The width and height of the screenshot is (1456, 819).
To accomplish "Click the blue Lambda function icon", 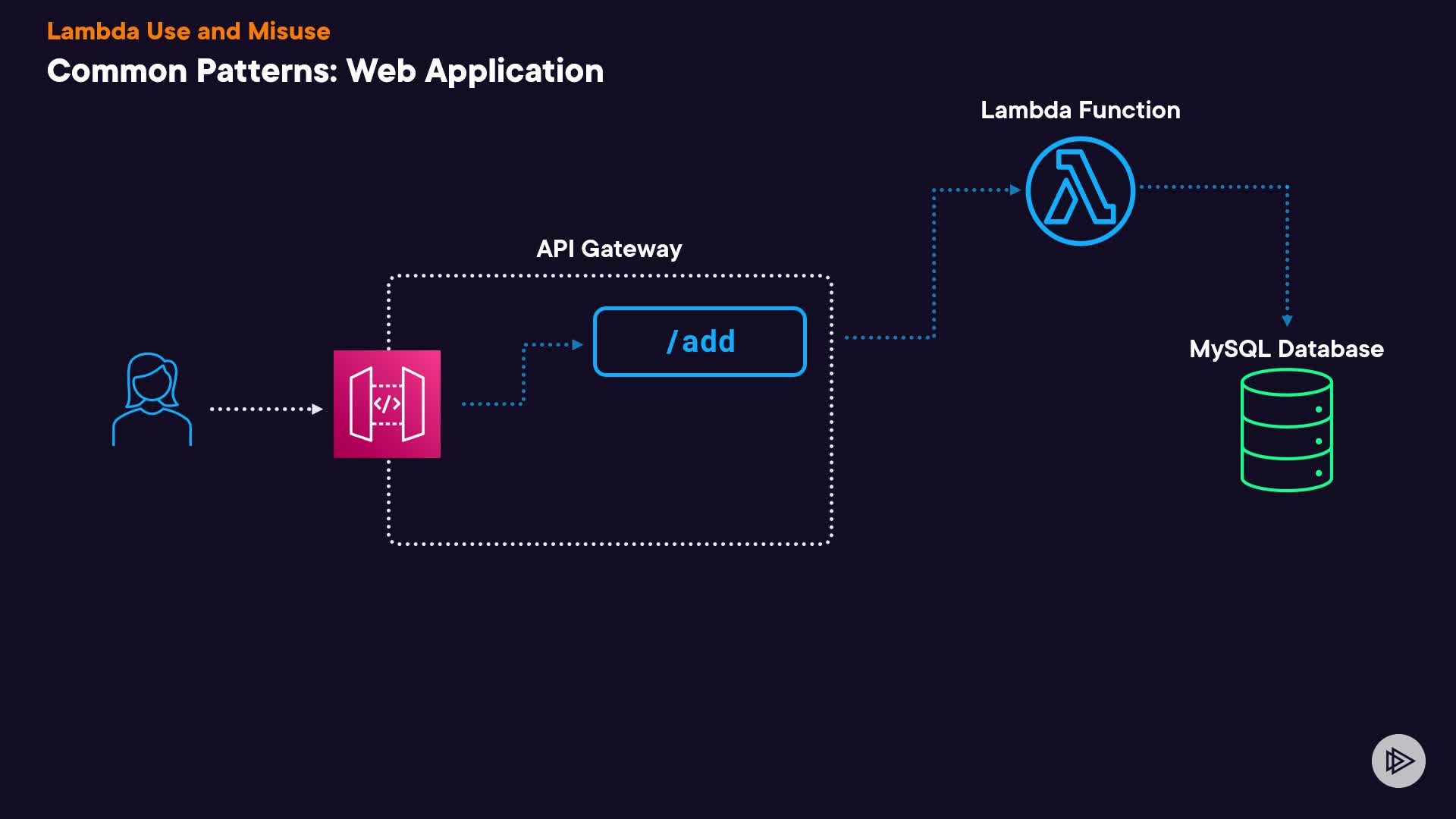I will (1080, 191).
